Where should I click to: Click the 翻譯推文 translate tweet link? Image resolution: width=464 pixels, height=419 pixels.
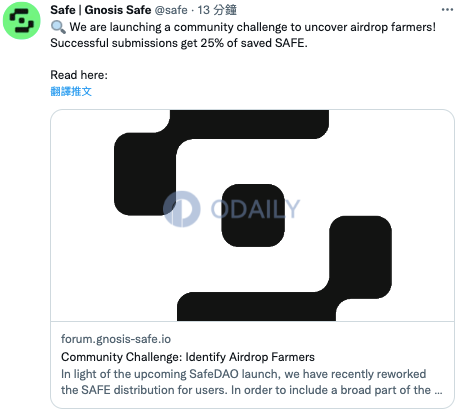coord(71,91)
